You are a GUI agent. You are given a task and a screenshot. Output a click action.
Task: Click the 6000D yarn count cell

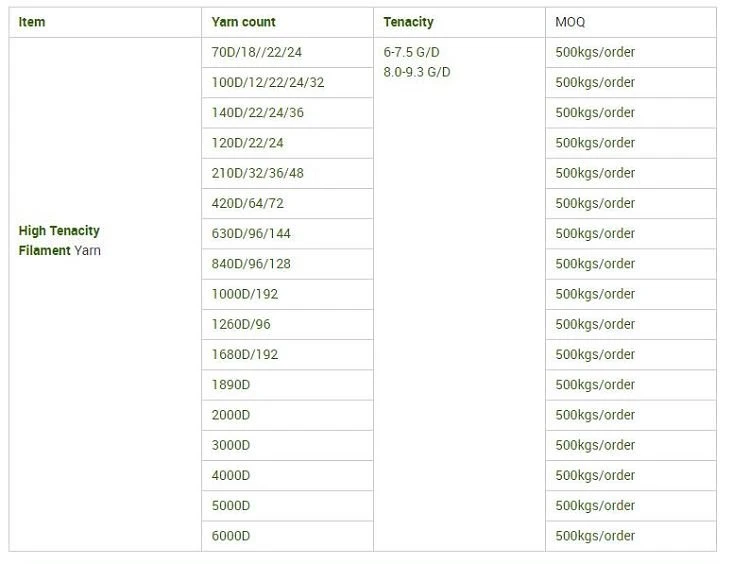click(x=287, y=536)
